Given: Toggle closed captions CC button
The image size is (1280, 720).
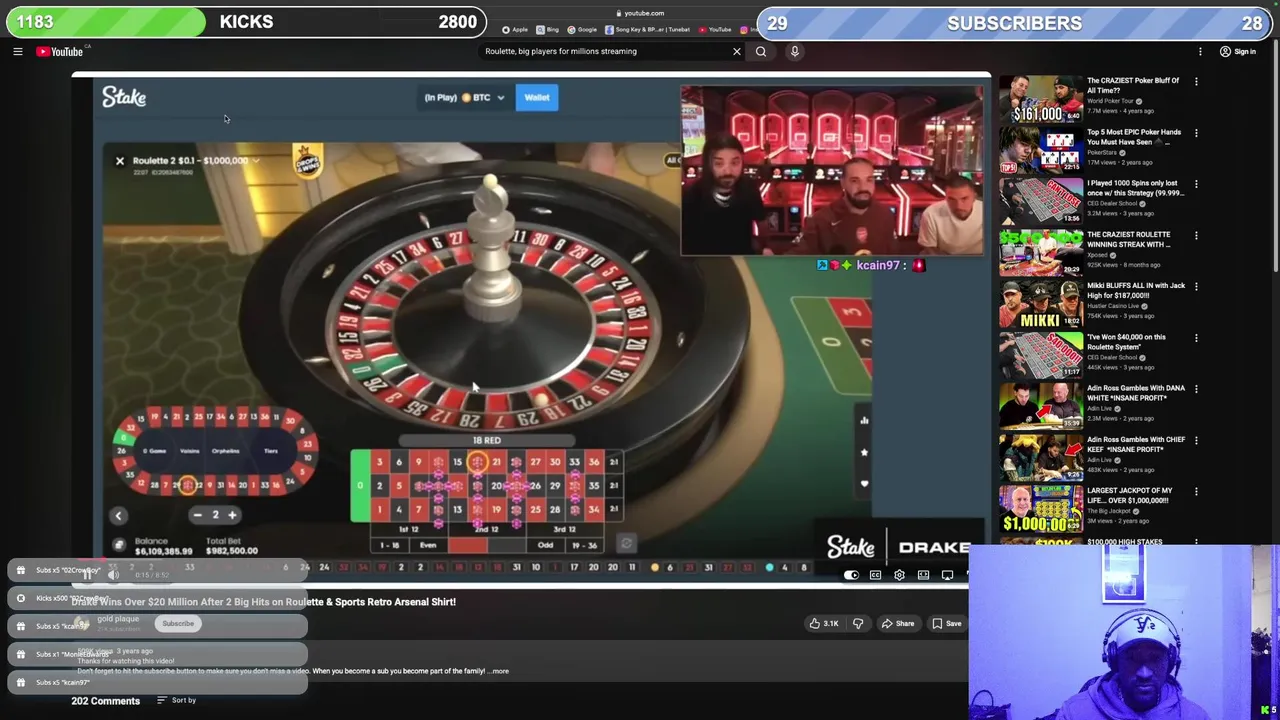Looking at the screenshot, I should (875, 575).
